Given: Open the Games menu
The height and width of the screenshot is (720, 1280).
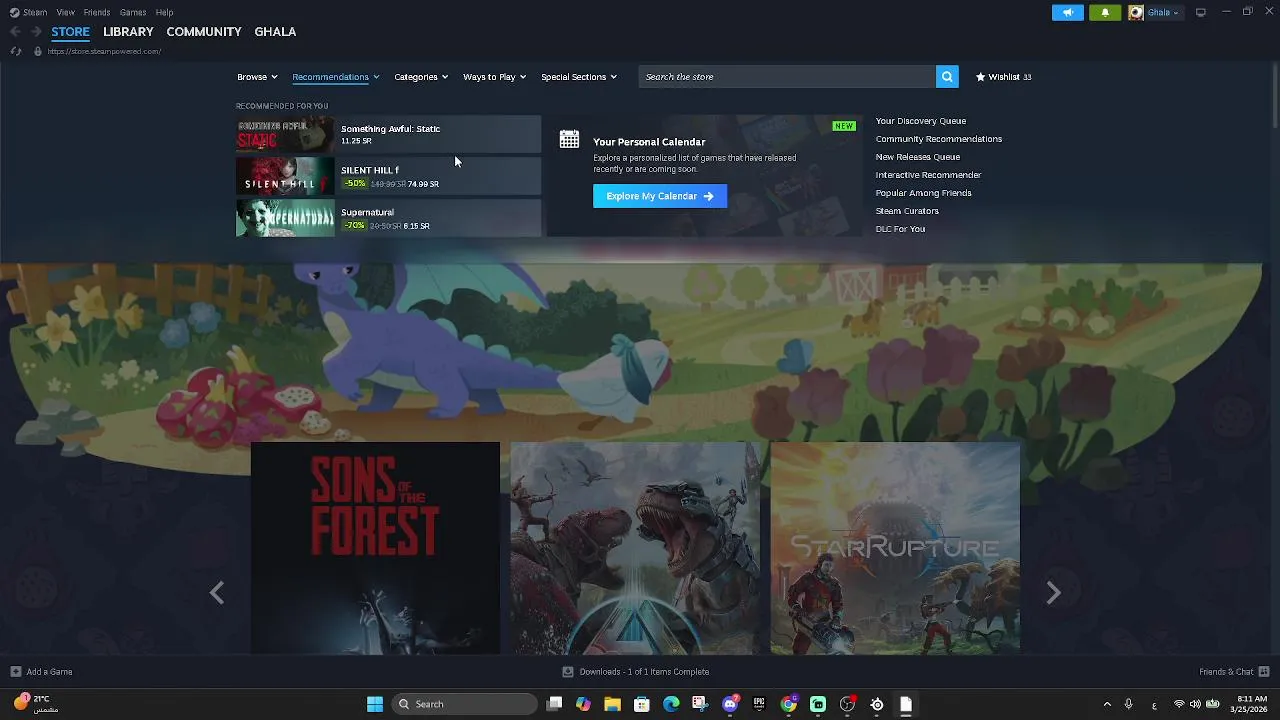Looking at the screenshot, I should pos(133,12).
